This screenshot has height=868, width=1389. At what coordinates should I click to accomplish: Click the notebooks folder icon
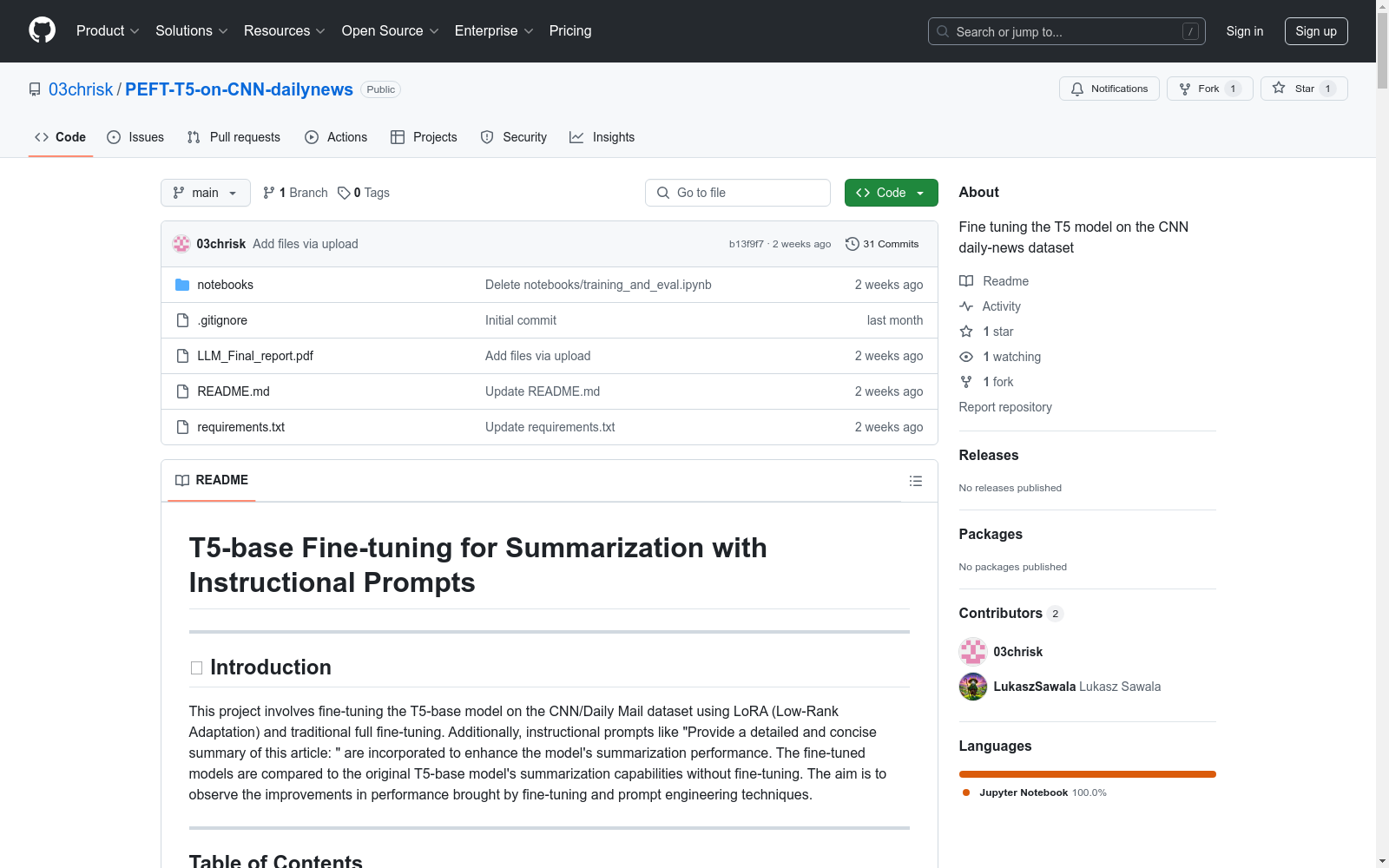tap(182, 285)
